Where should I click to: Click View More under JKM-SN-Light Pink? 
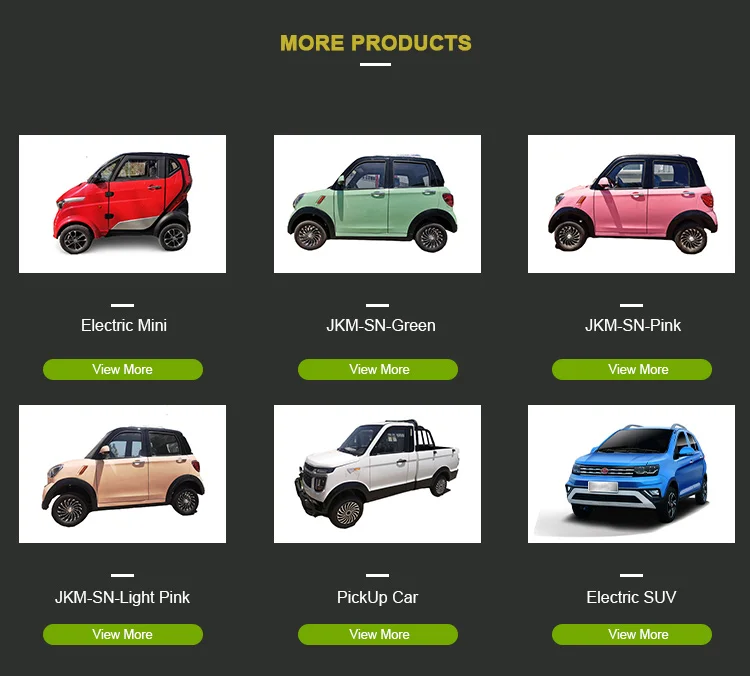tap(123, 634)
